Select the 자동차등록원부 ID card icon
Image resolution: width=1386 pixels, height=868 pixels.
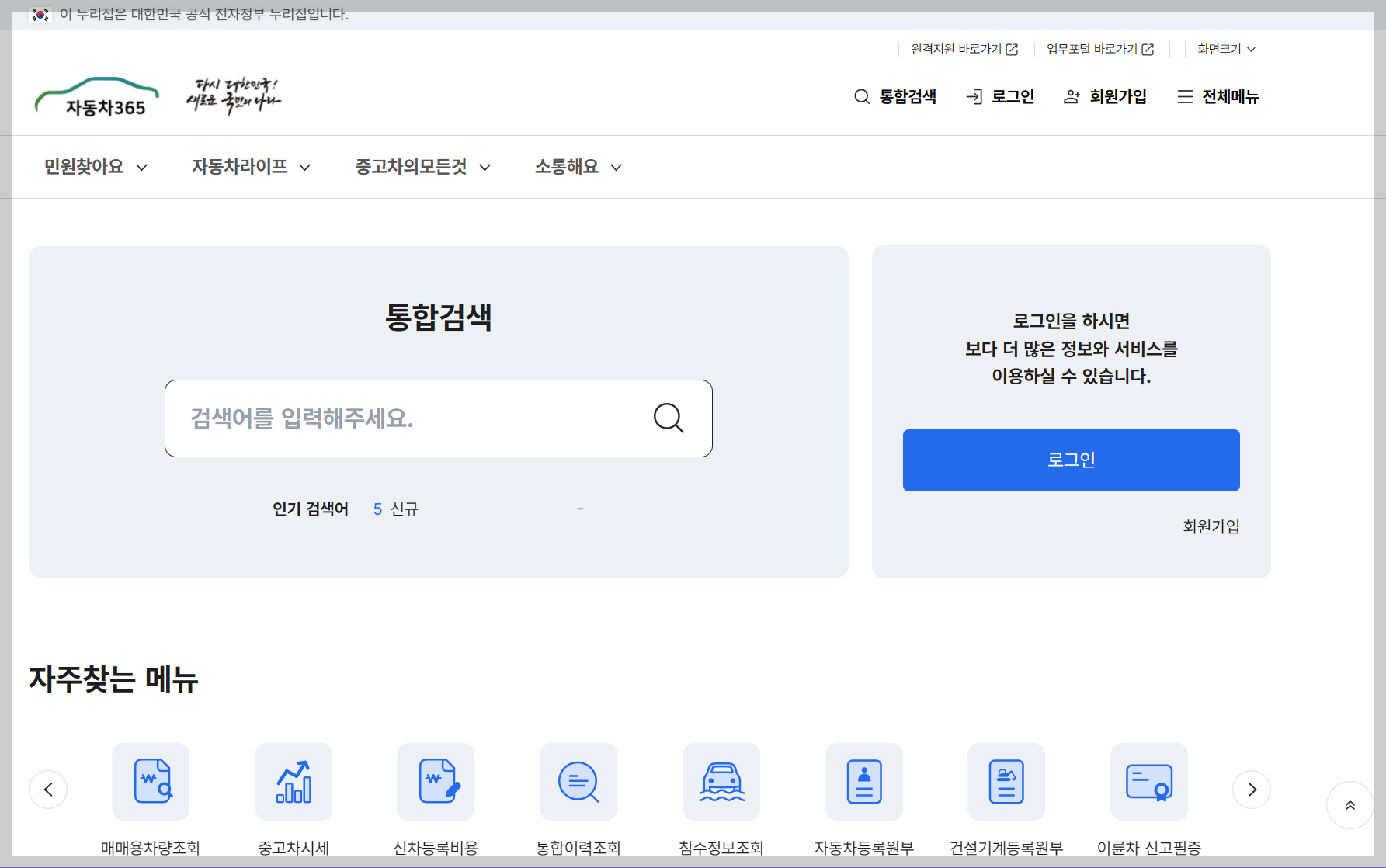(863, 782)
